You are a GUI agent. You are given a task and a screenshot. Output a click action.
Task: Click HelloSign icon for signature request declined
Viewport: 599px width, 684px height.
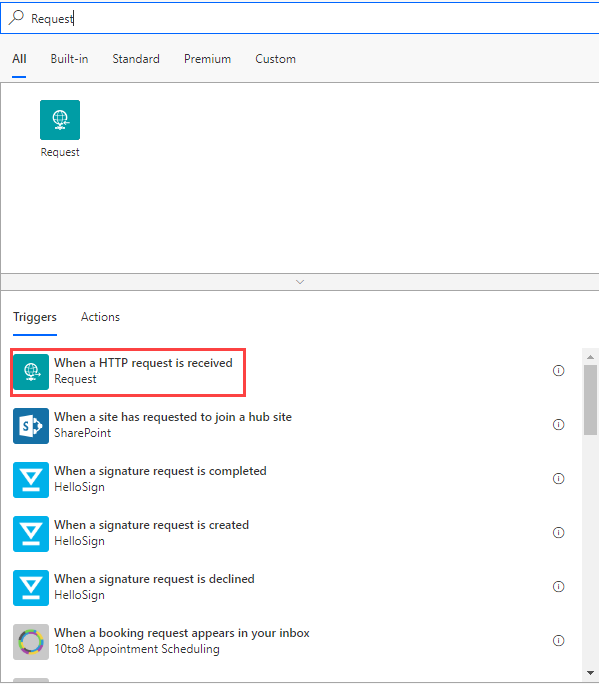point(31,588)
